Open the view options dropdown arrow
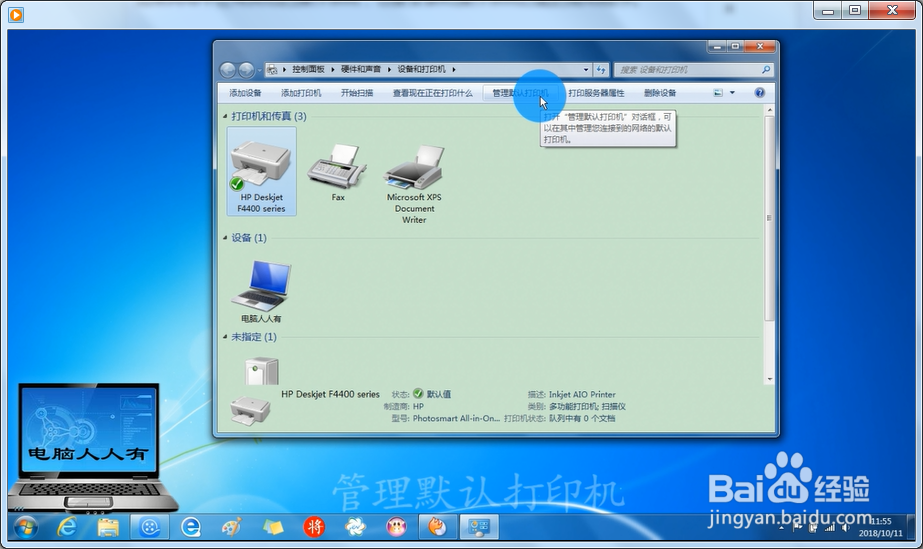This screenshot has width=923, height=549. pyautogui.click(x=732, y=92)
